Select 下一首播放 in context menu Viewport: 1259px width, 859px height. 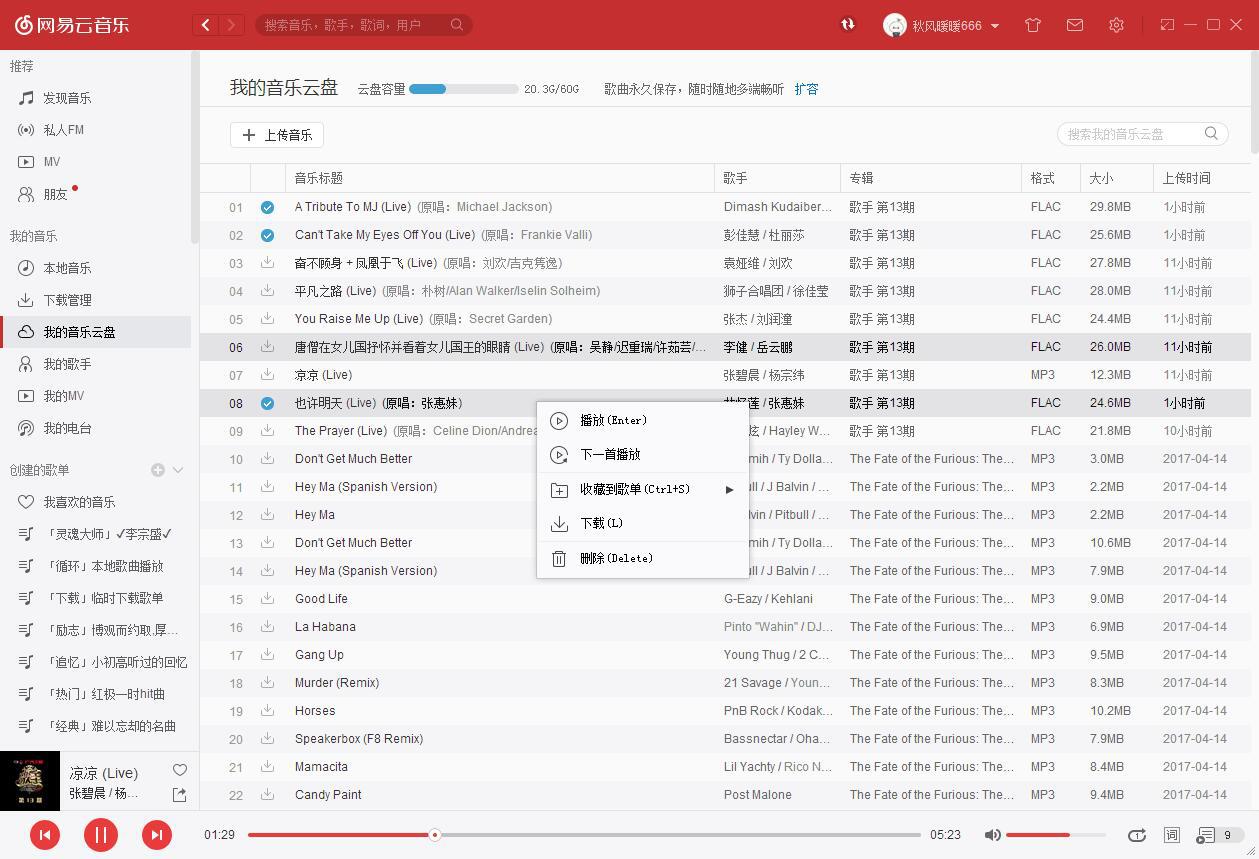pyautogui.click(x=643, y=454)
